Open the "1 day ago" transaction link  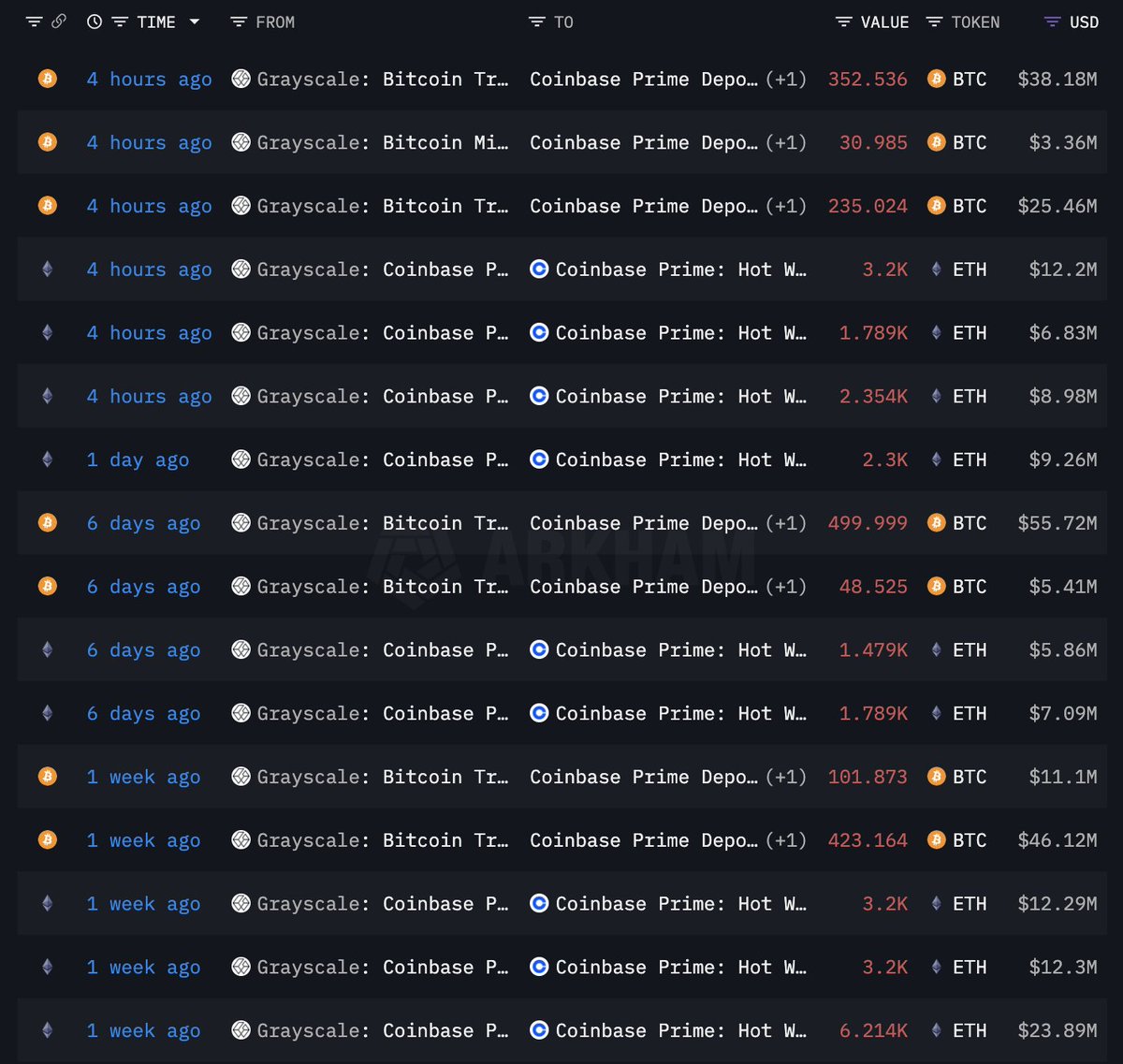click(138, 459)
